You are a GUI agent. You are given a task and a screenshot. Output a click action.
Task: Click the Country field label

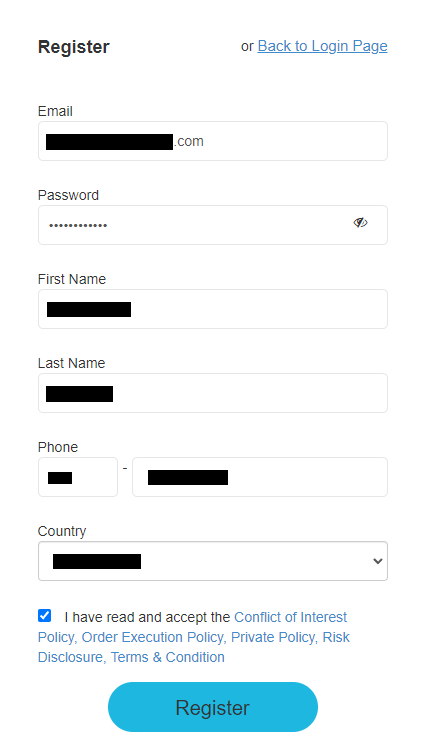pyautogui.click(x=62, y=531)
